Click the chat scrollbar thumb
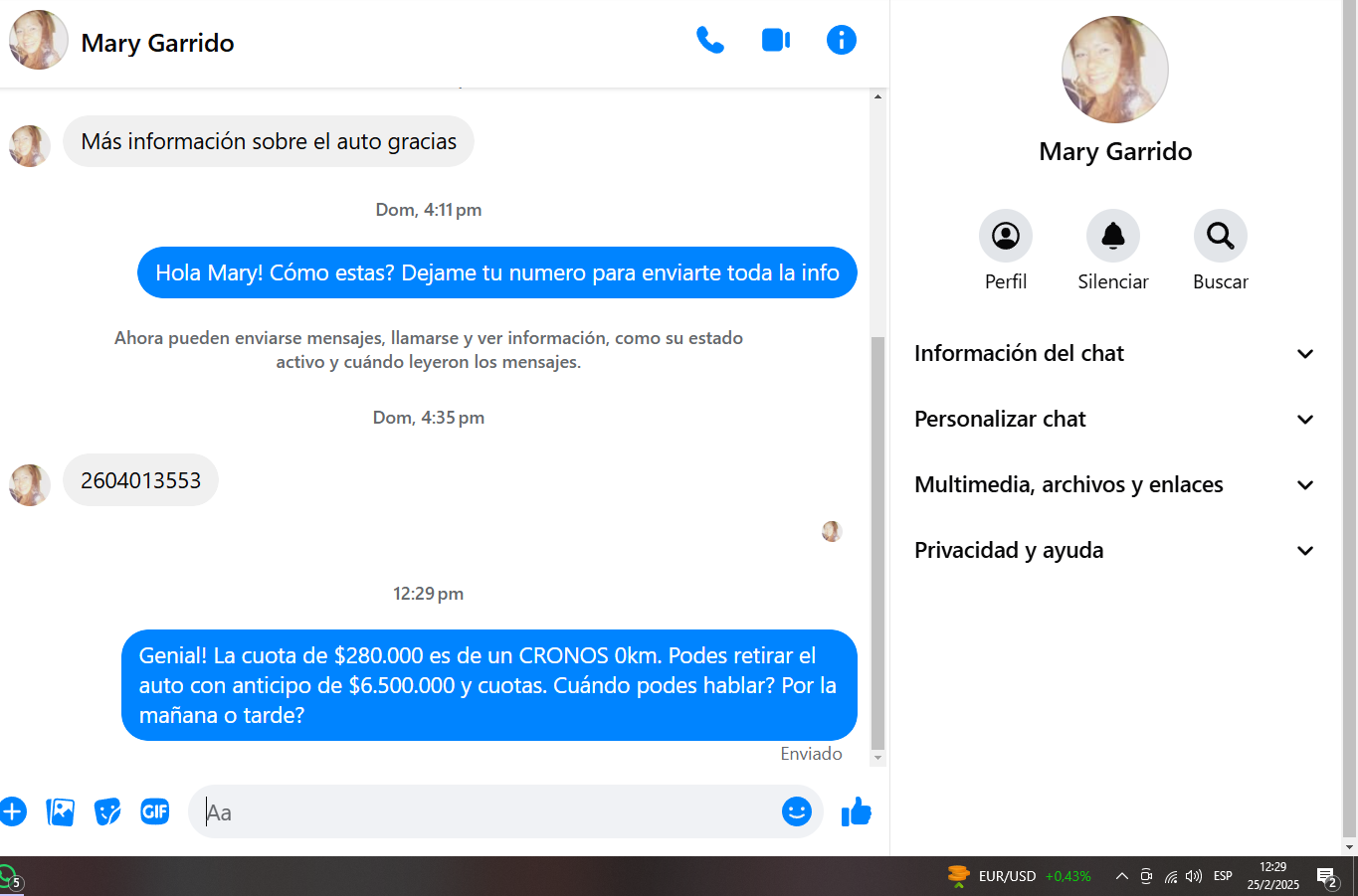The width and height of the screenshot is (1358, 896). click(x=877, y=543)
